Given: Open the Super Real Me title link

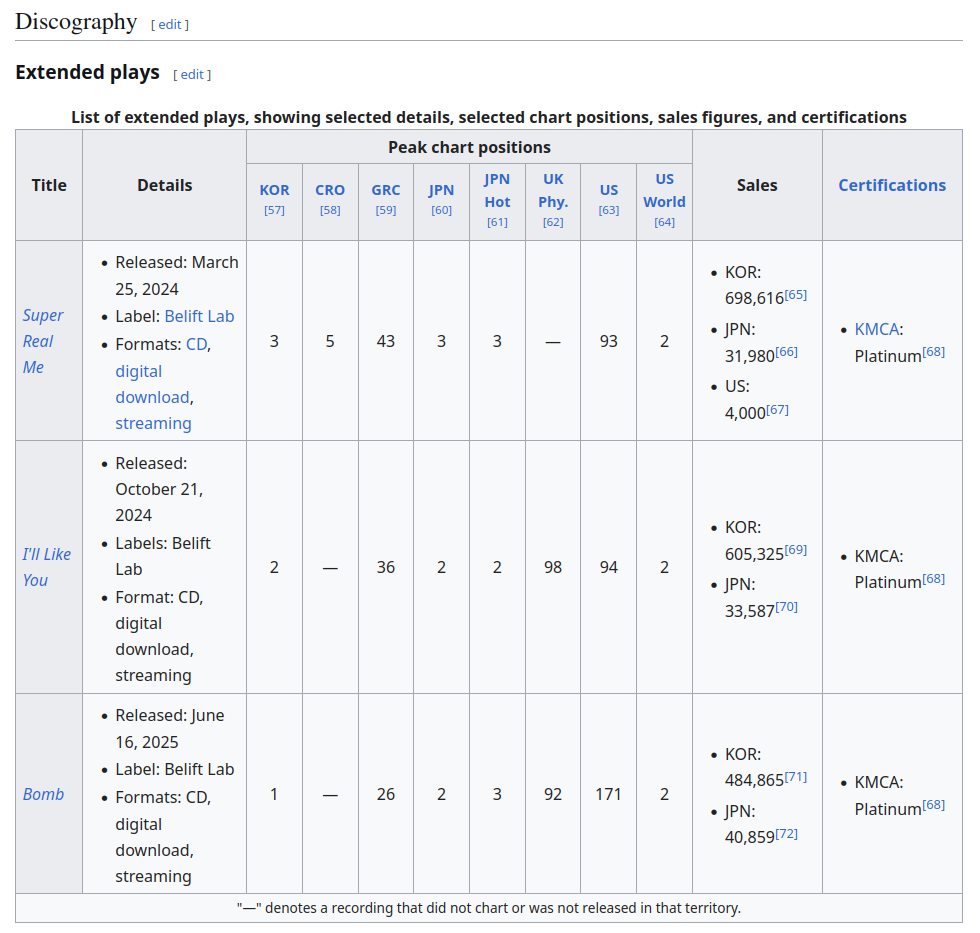Looking at the screenshot, I should [42, 341].
